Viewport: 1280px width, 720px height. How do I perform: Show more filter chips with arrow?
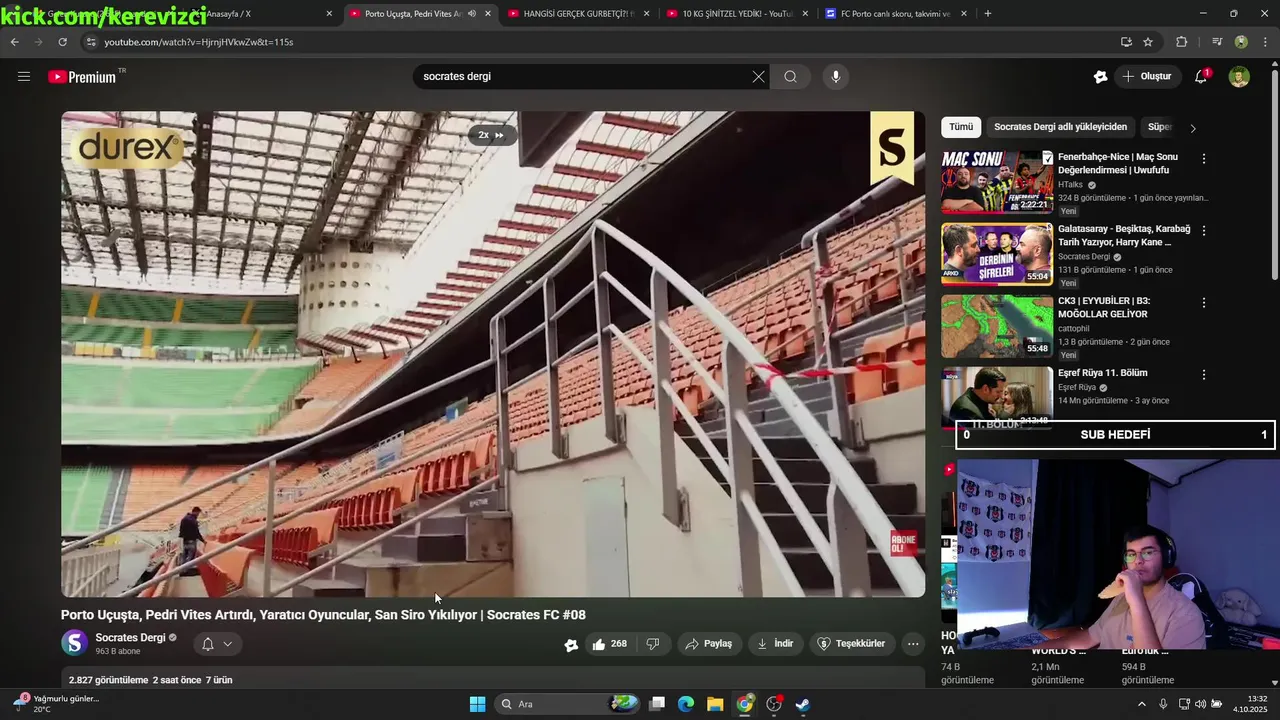tap(1192, 128)
